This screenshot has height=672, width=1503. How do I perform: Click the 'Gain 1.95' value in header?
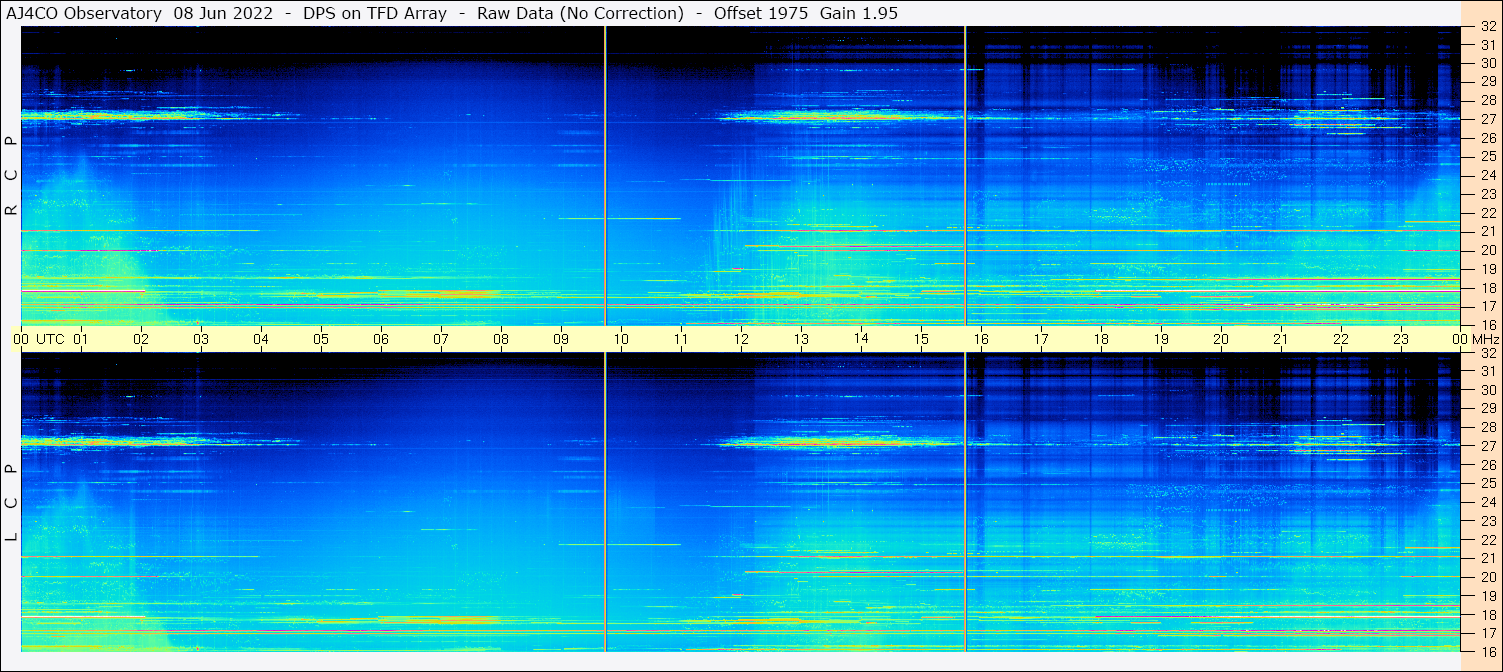click(858, 13)
